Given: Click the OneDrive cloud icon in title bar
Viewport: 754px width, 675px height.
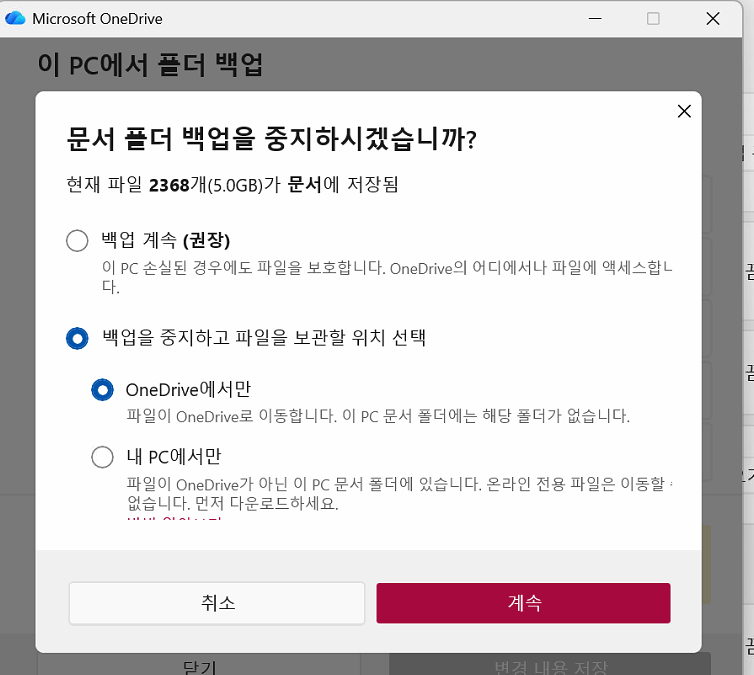Looking at the screenshot, I should pyautogui.click(x=15, y=18).
